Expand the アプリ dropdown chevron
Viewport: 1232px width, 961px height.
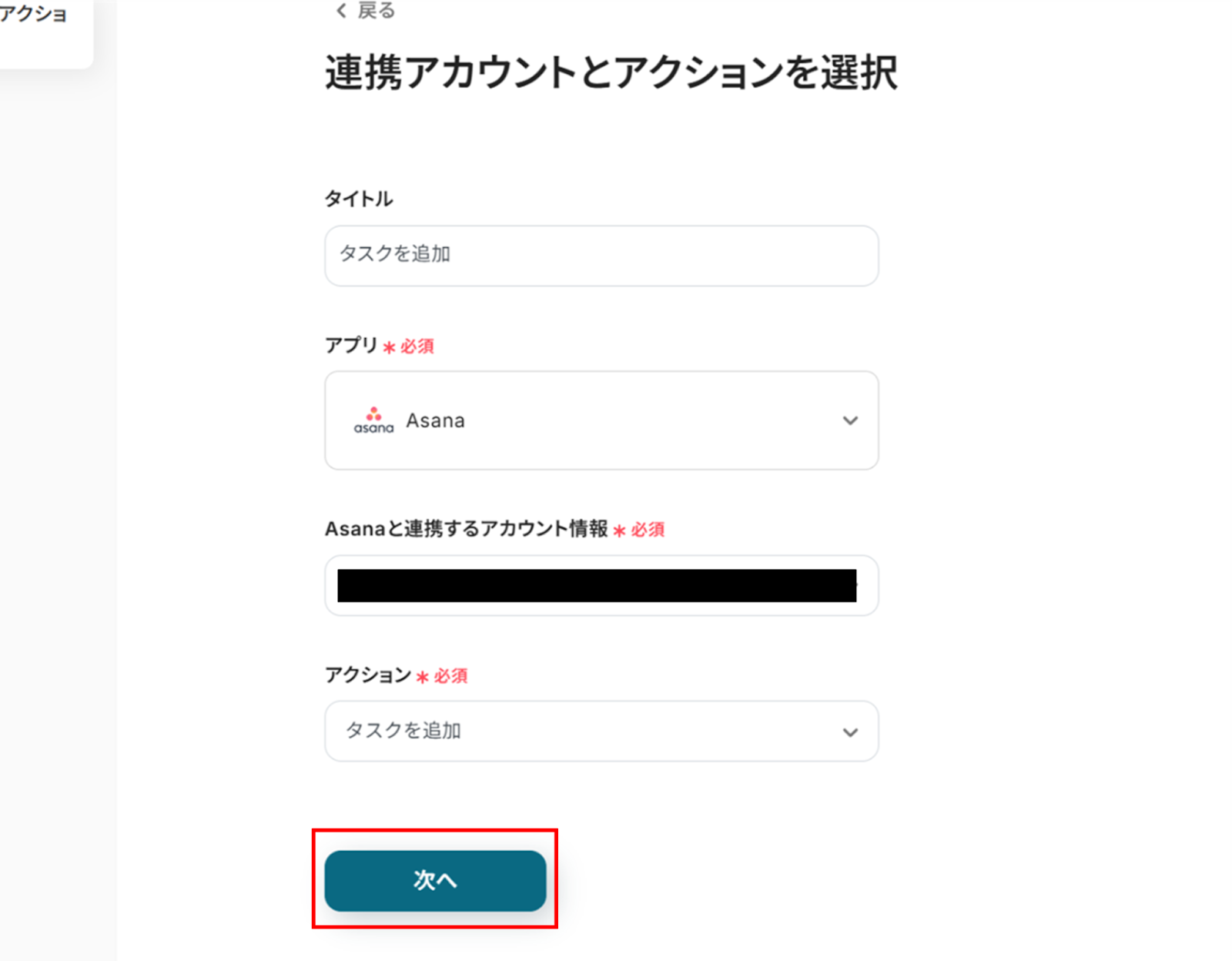pyautogui.click(x=849, y=420)
